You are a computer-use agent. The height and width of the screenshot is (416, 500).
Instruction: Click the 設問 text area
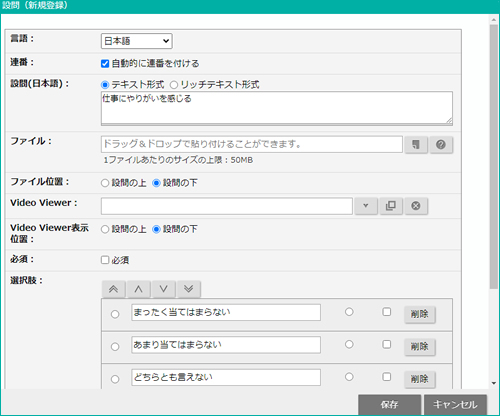tap(277, 108)
